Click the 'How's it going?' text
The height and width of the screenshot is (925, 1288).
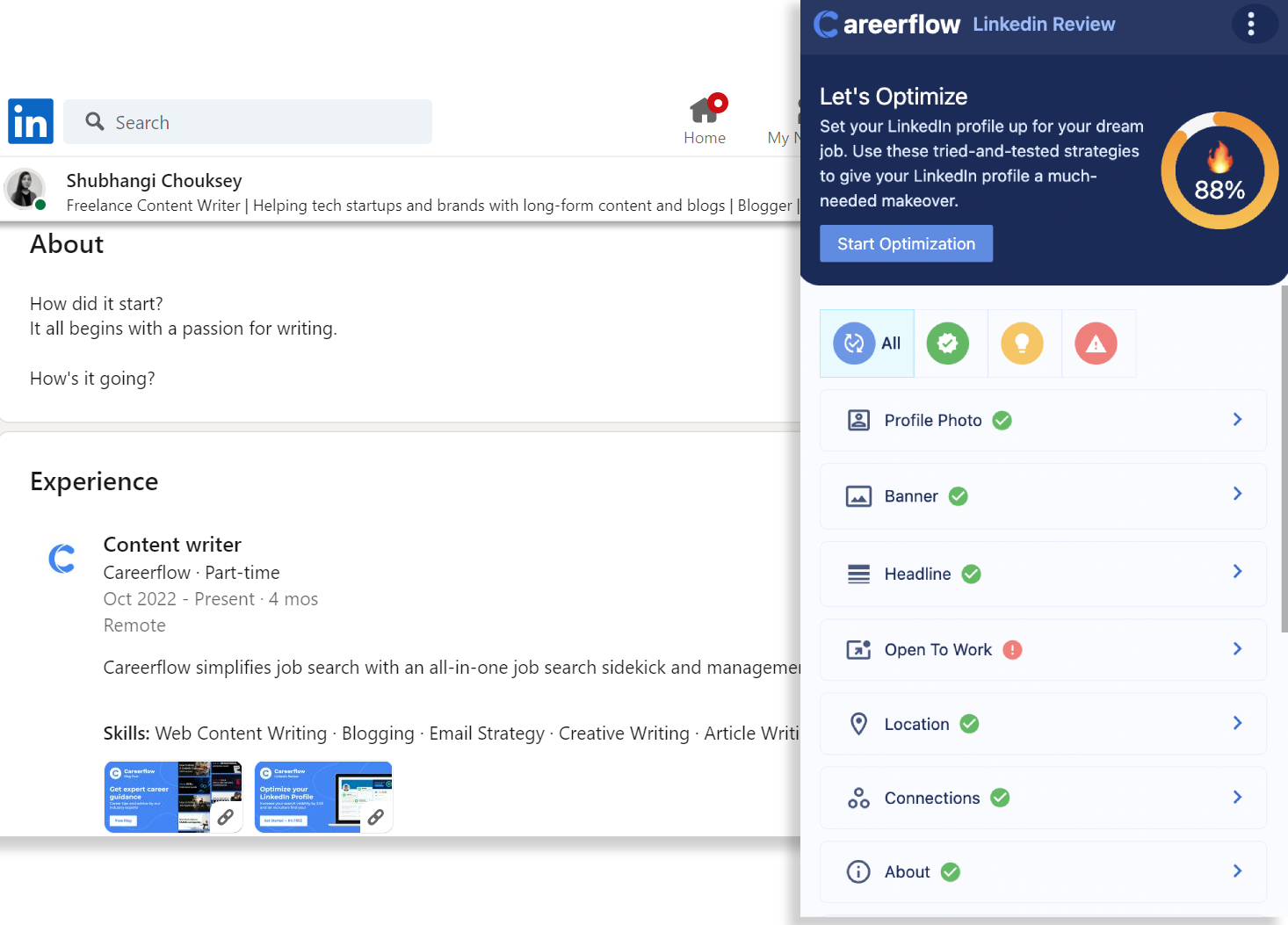tap(92, 379)
